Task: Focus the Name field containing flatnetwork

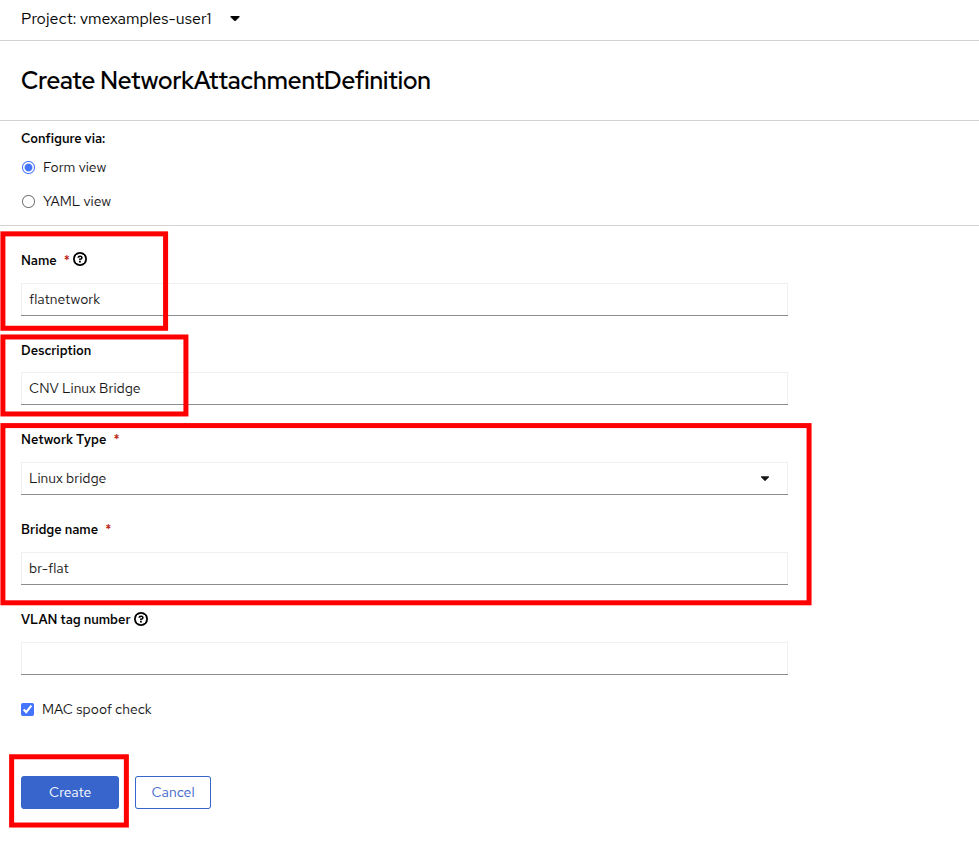Action: coord(404,299)
